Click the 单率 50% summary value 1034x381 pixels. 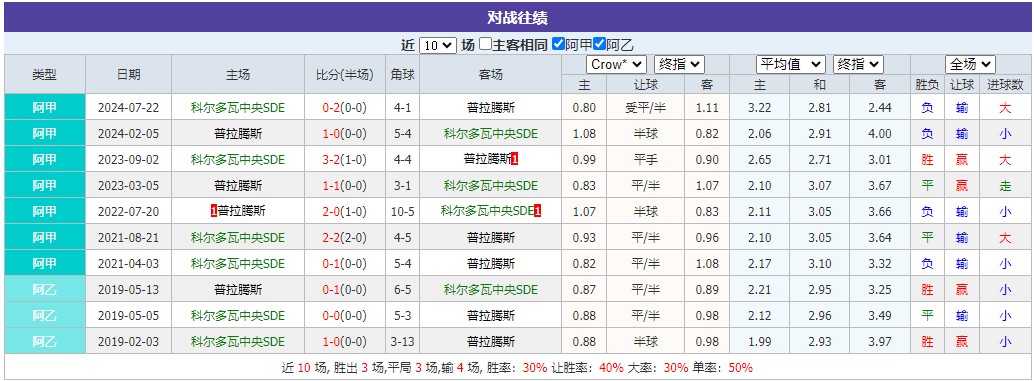pyautogui.click(x=741, y=368)
